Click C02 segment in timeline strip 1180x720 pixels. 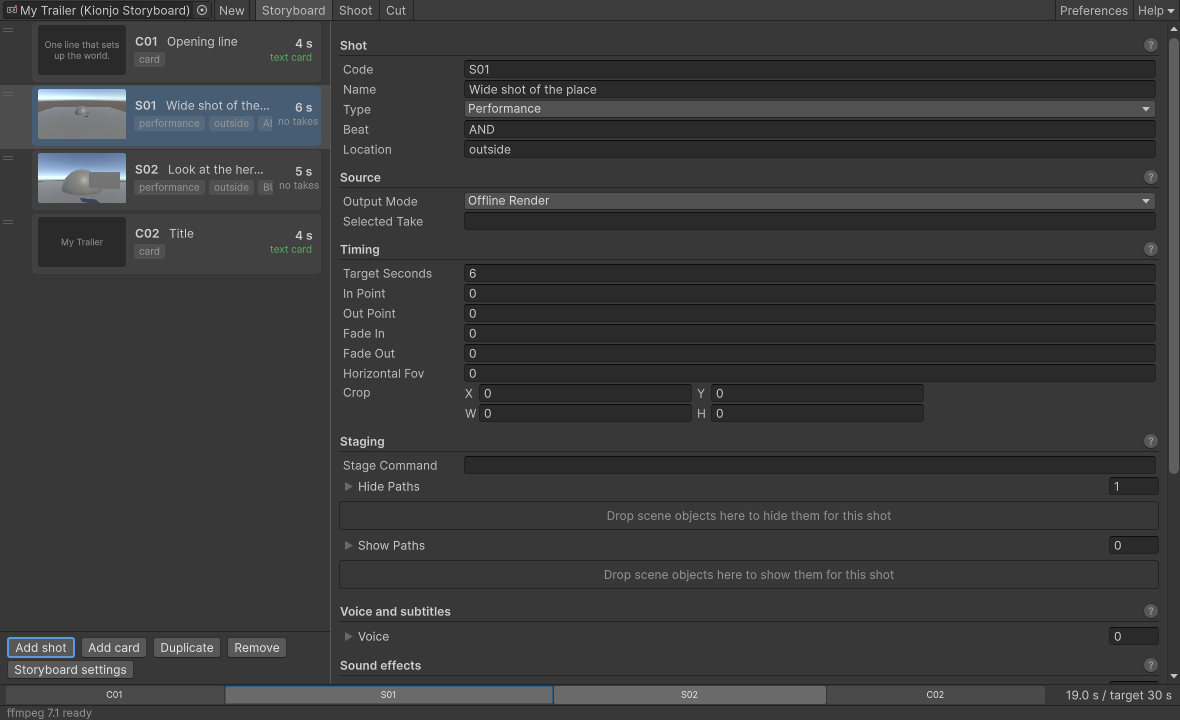(x=935, y=694)
